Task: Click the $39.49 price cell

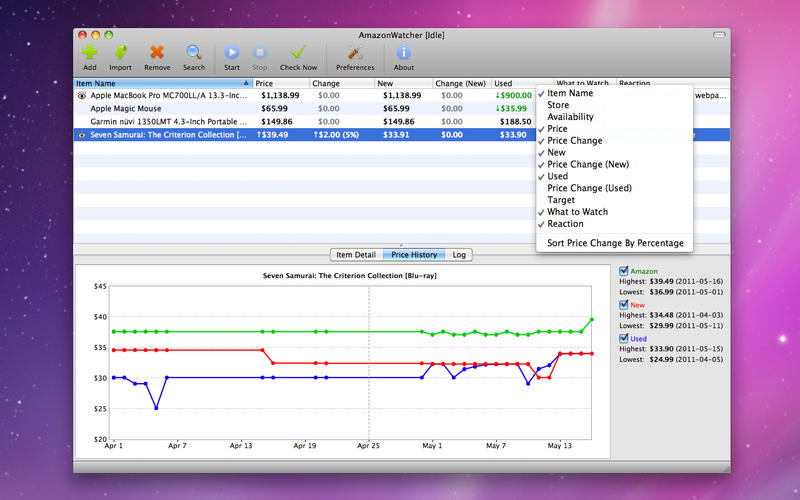Action: click(272, 135)
